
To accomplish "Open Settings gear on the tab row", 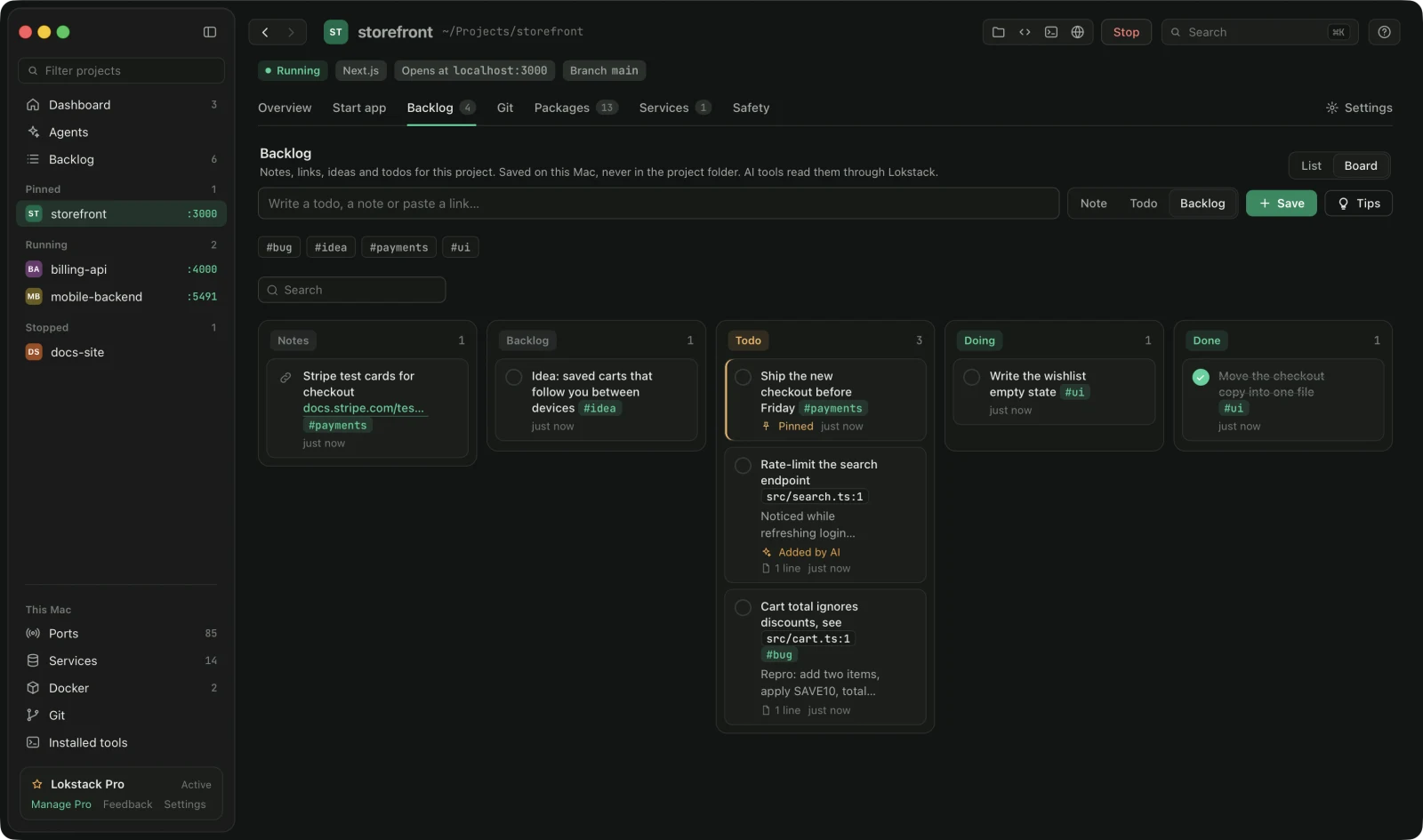I will (x=1359, y=108).
